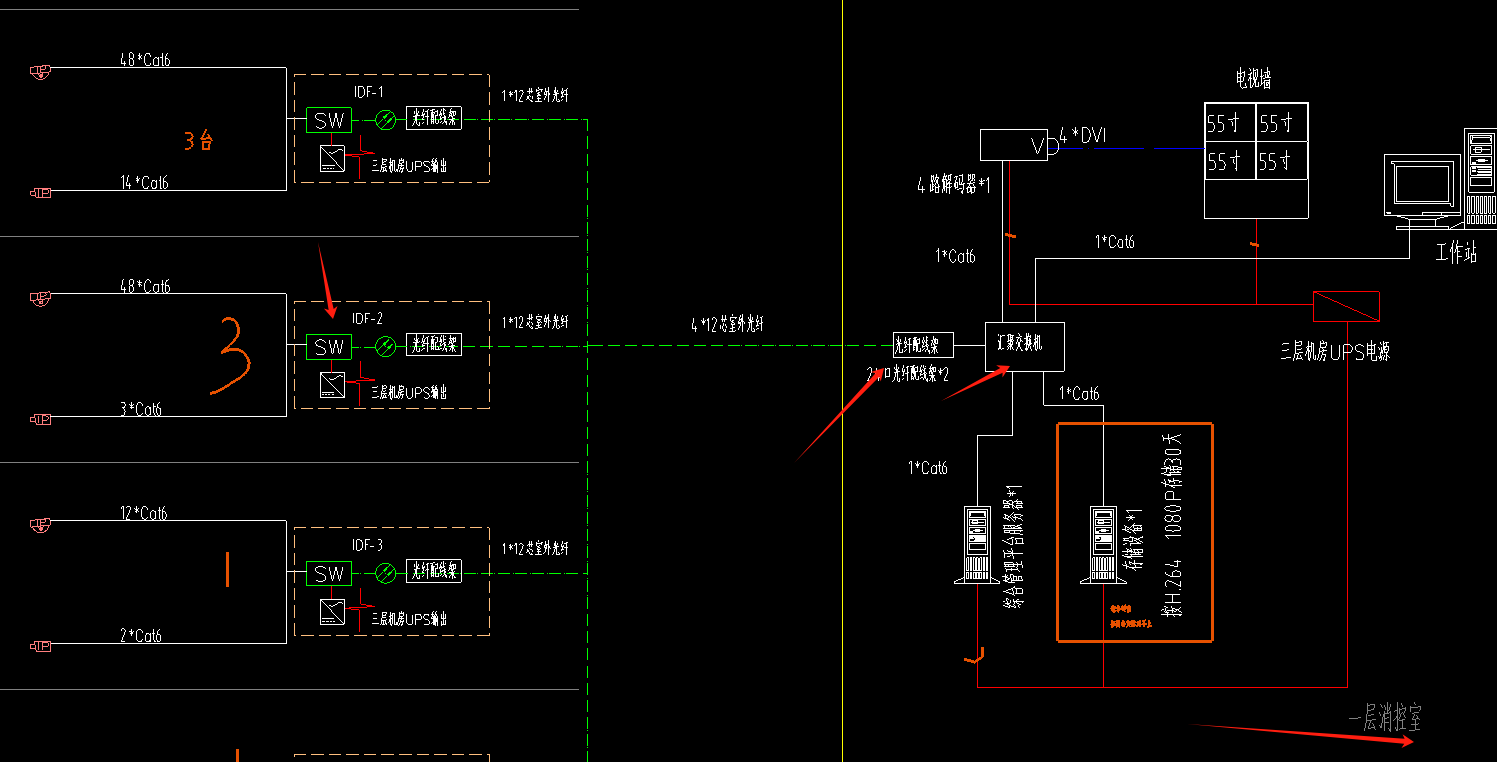
Task: Click the 1*12芯室外光纤 label next to IDF-3
Action: [535, 549]
